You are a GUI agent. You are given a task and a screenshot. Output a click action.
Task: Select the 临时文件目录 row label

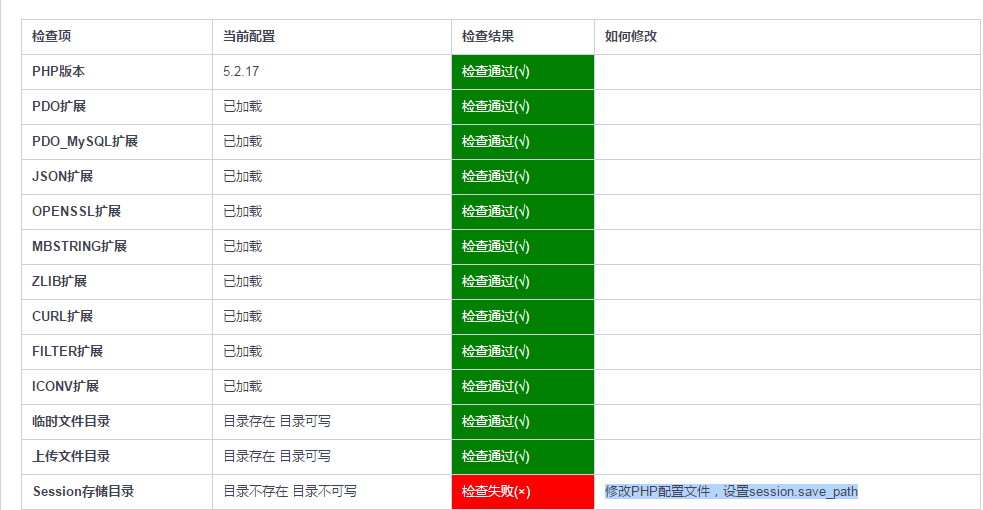click(71, 422)
